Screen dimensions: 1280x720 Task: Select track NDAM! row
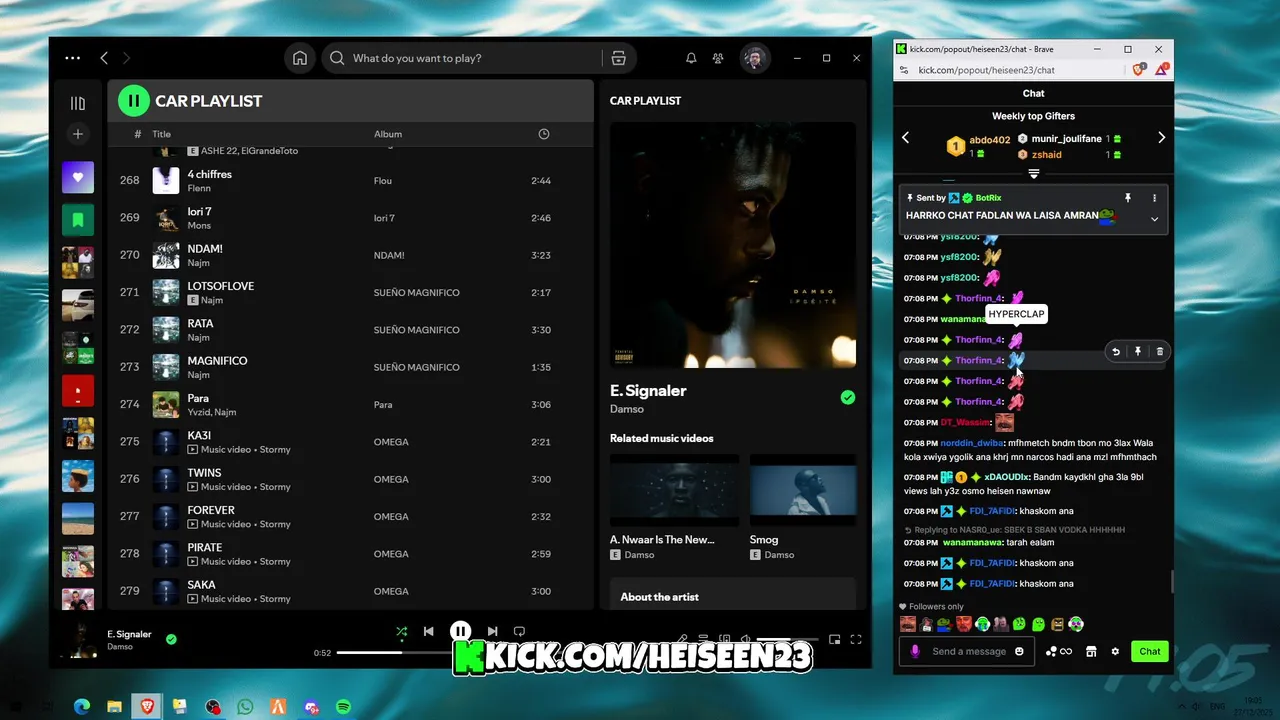350,255
